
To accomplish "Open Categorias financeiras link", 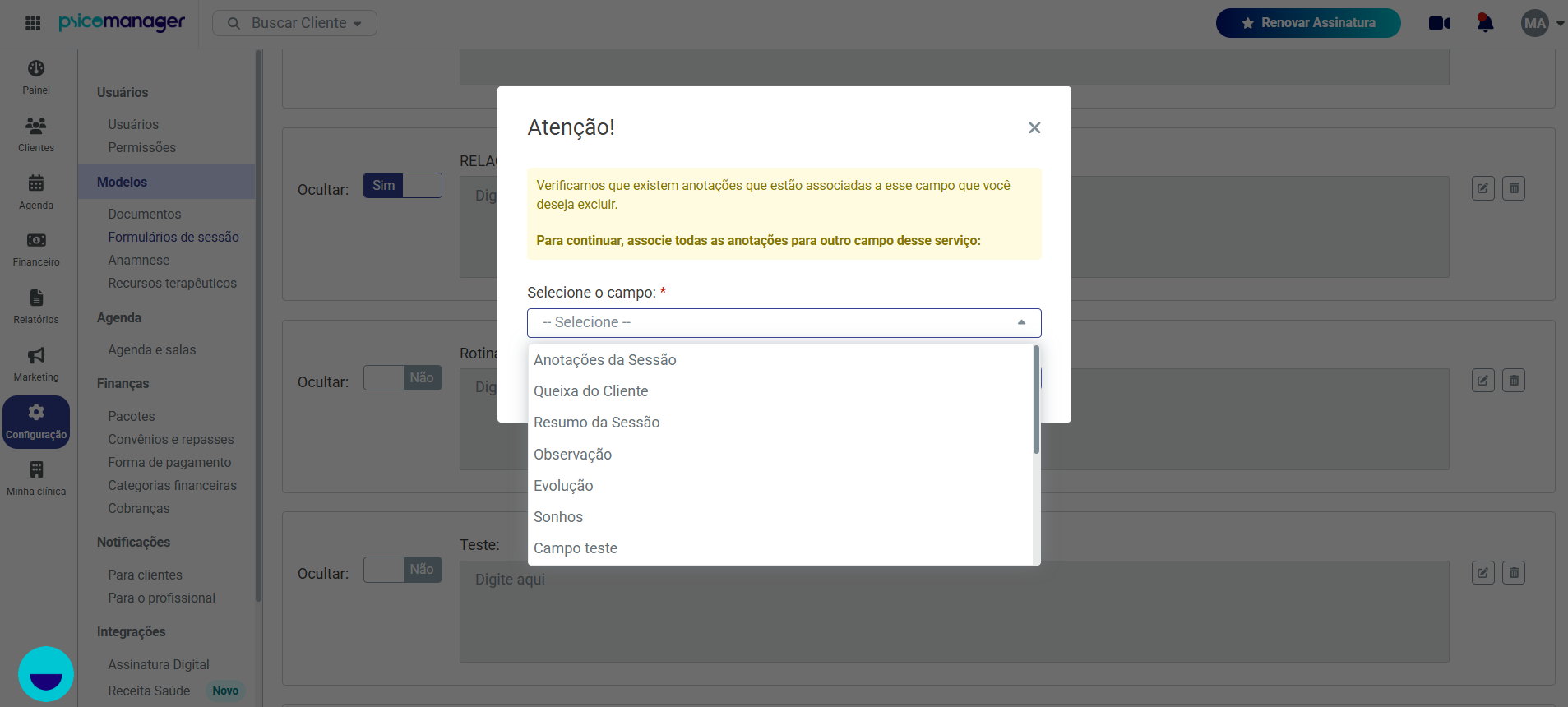I will click(x=172, y=485).
